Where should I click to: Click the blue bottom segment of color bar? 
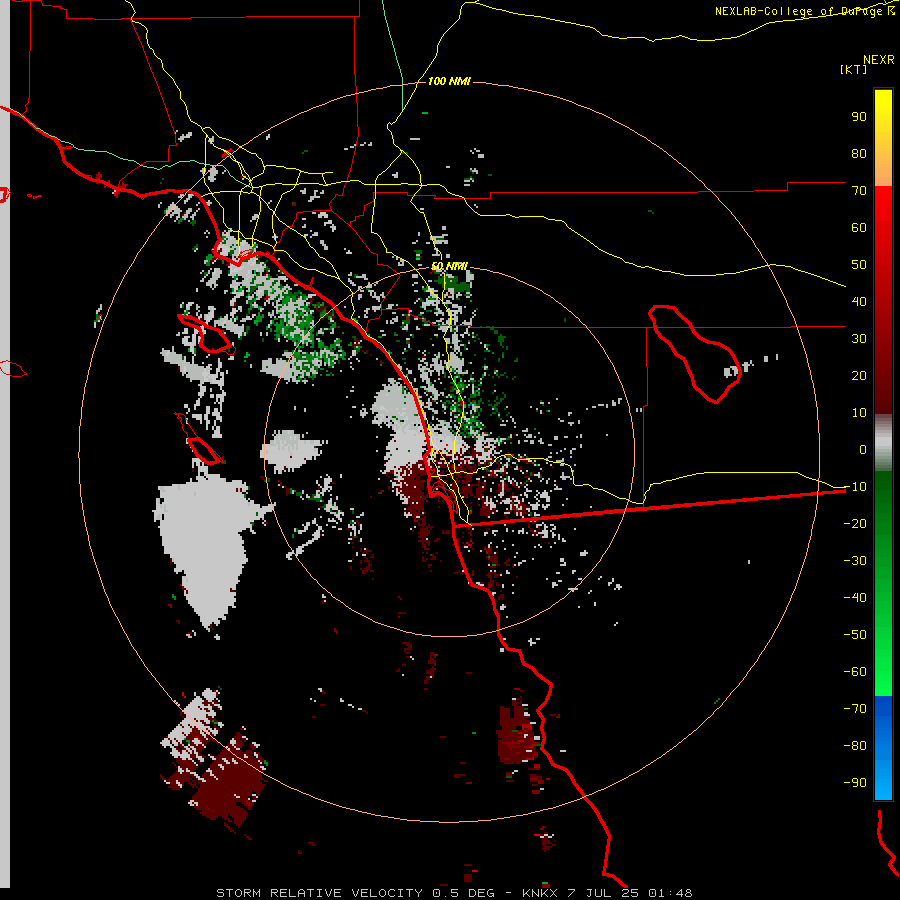pyautogui.click(x=883, y=747)
